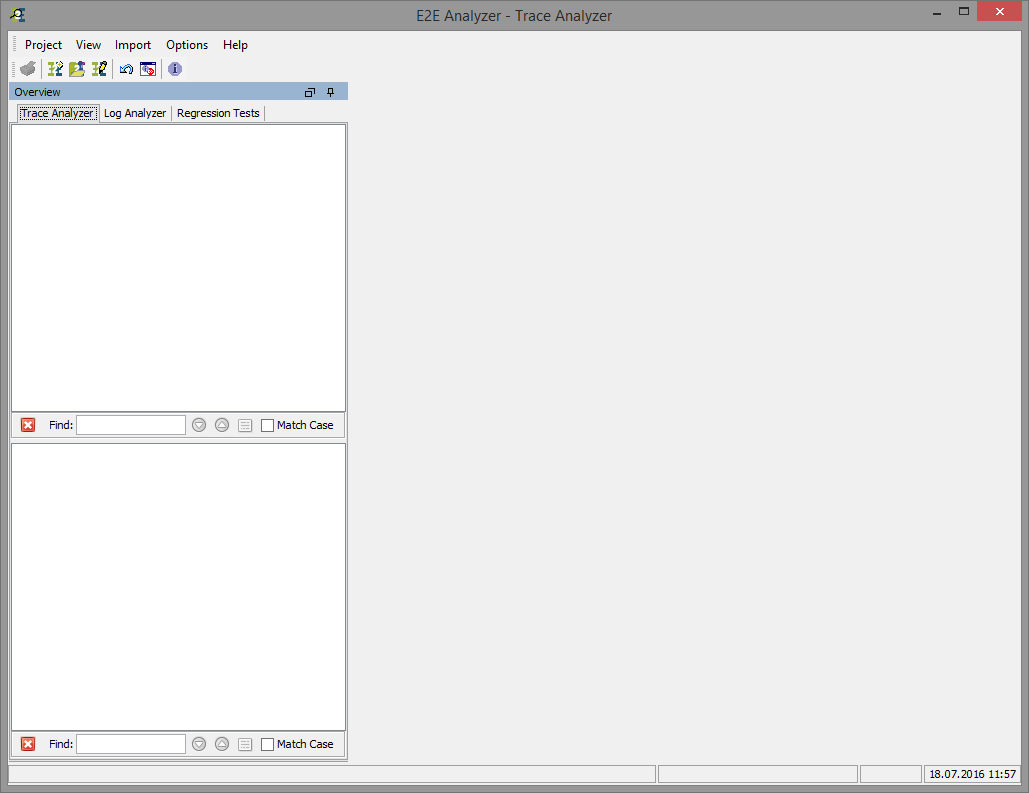
Task: Switch to the Log Analyzer tab
Action: (x=134, y=112)
